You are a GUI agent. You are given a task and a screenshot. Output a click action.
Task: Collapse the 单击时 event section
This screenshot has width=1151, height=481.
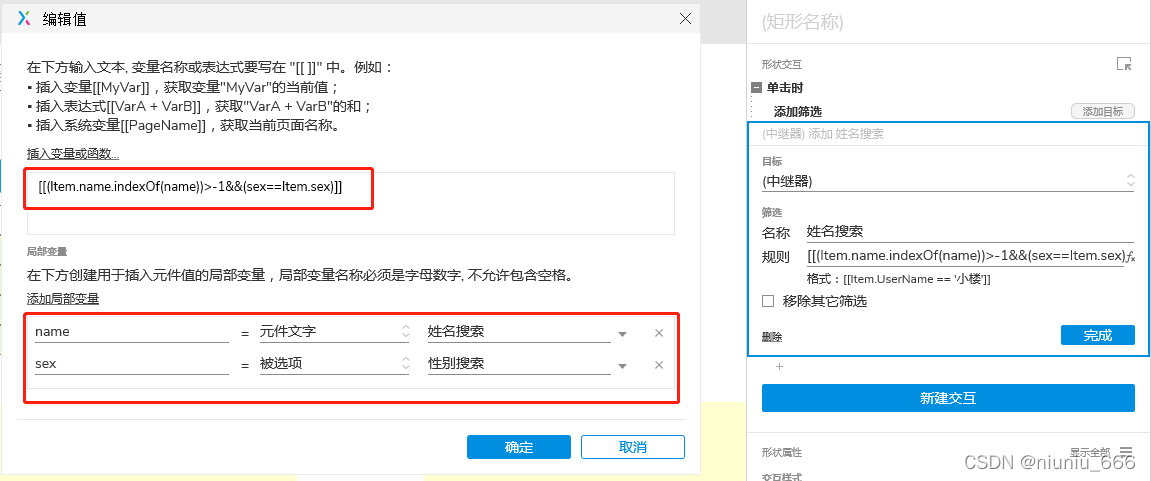(755, 87)
